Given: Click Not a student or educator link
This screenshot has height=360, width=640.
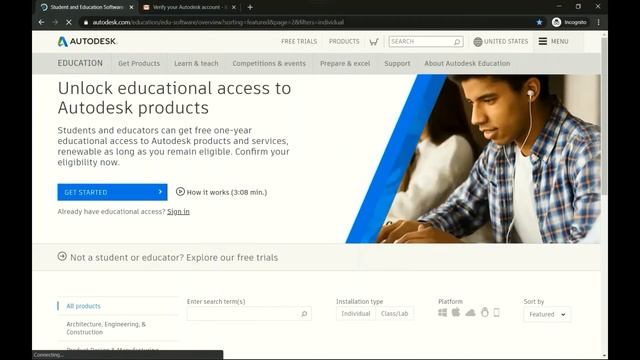Looking at the screenshot, I should [x=174, y=257].
